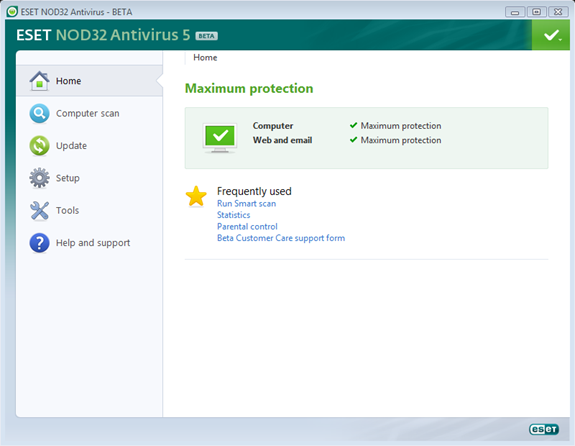Click the Computer protection label
The height and width of the screenshot is (446, 575).
(273, 126)
